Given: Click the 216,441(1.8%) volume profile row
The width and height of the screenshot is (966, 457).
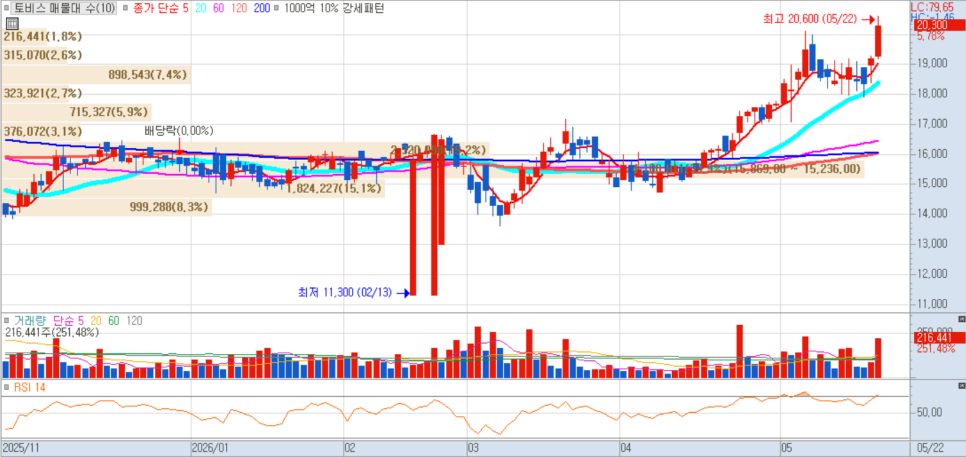Looking at the screenshot, I should coord(43,36).
